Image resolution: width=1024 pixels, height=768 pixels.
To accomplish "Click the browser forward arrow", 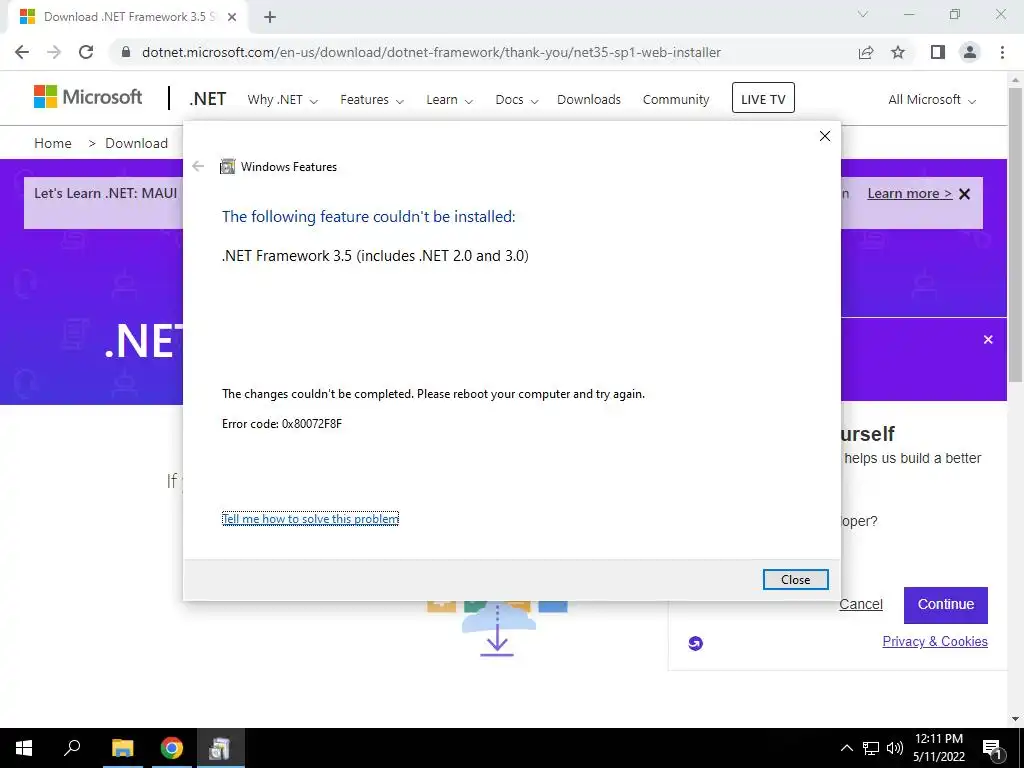I will click(x=54, y=52).
